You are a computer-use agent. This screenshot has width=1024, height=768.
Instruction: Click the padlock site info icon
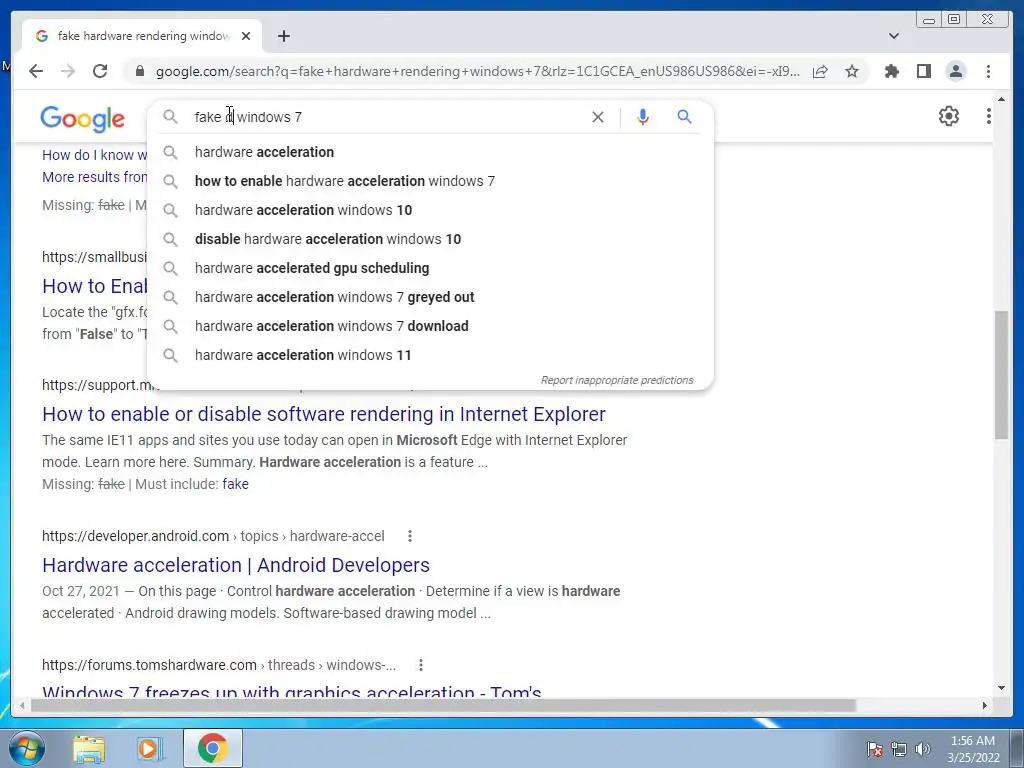(x=139, y=71)
